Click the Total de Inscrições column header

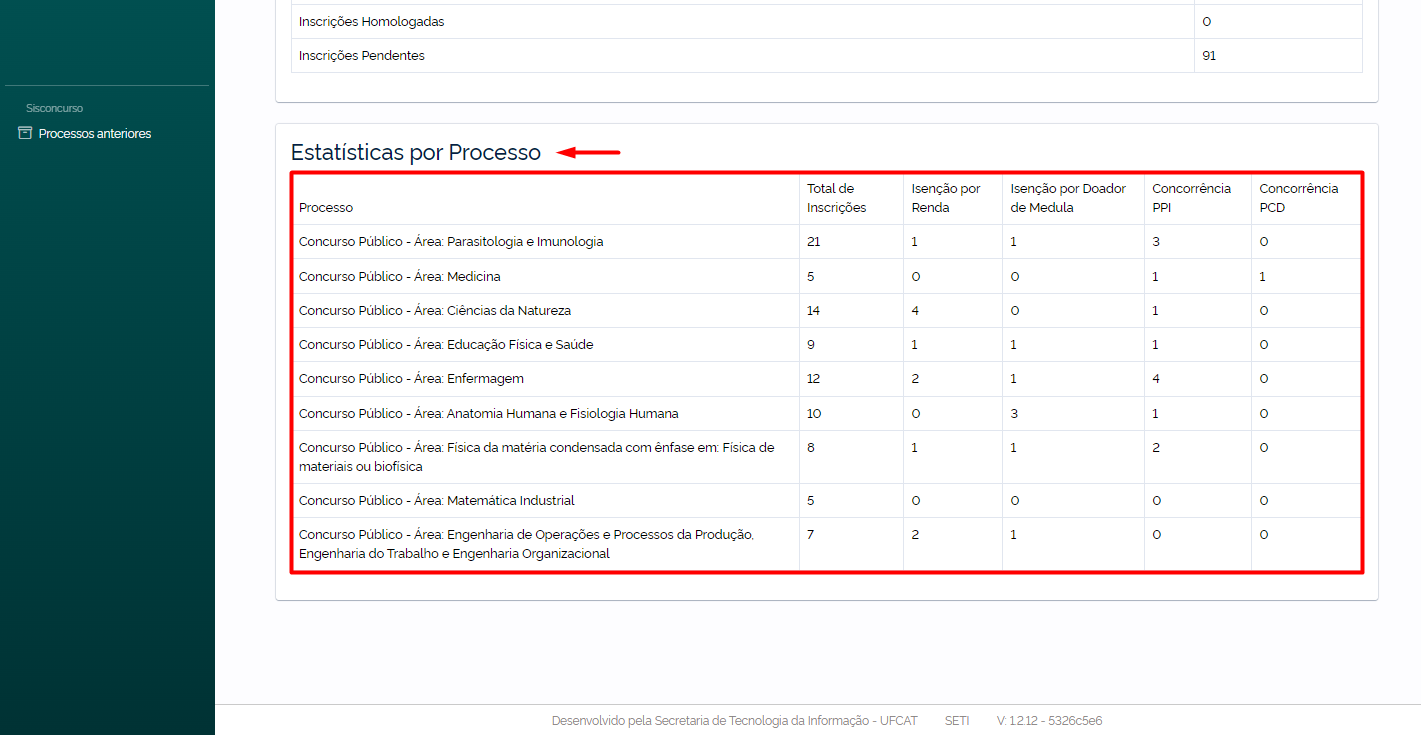tap(836, 198)
